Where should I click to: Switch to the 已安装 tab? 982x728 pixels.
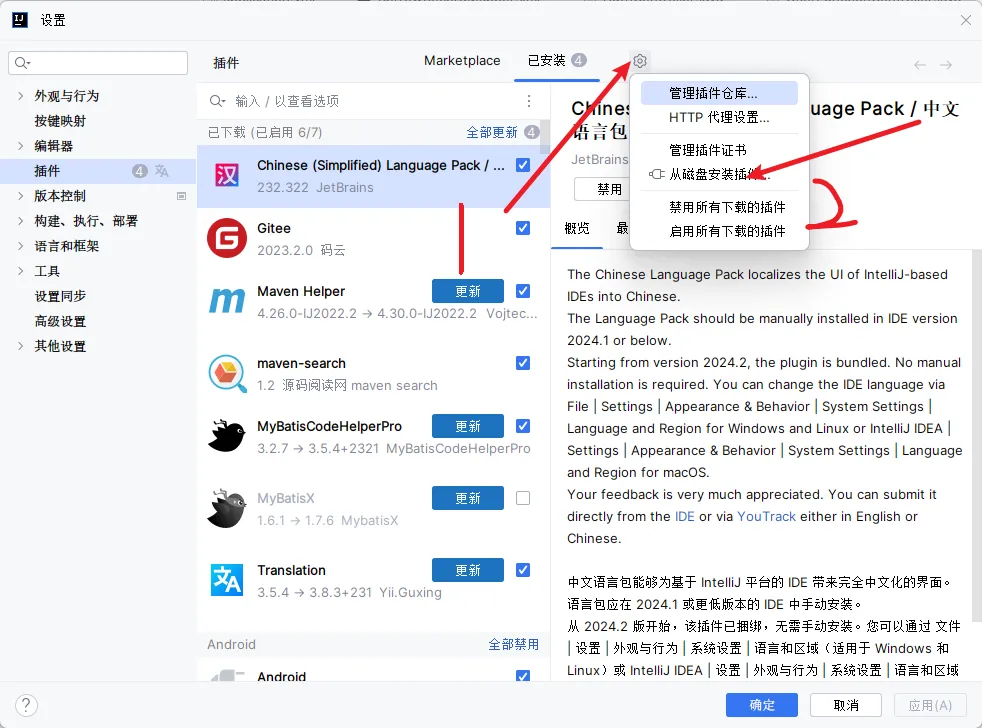point(557,61)
